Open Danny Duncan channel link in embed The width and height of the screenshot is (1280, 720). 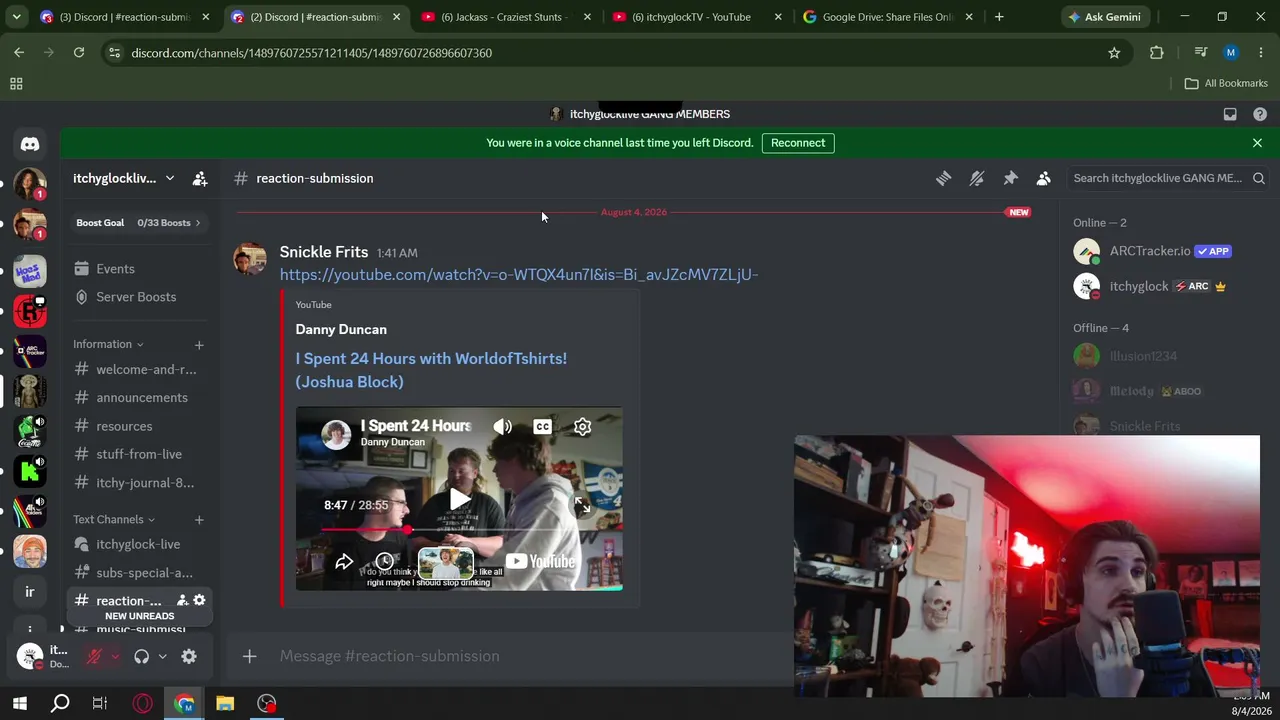click(341, 329)
